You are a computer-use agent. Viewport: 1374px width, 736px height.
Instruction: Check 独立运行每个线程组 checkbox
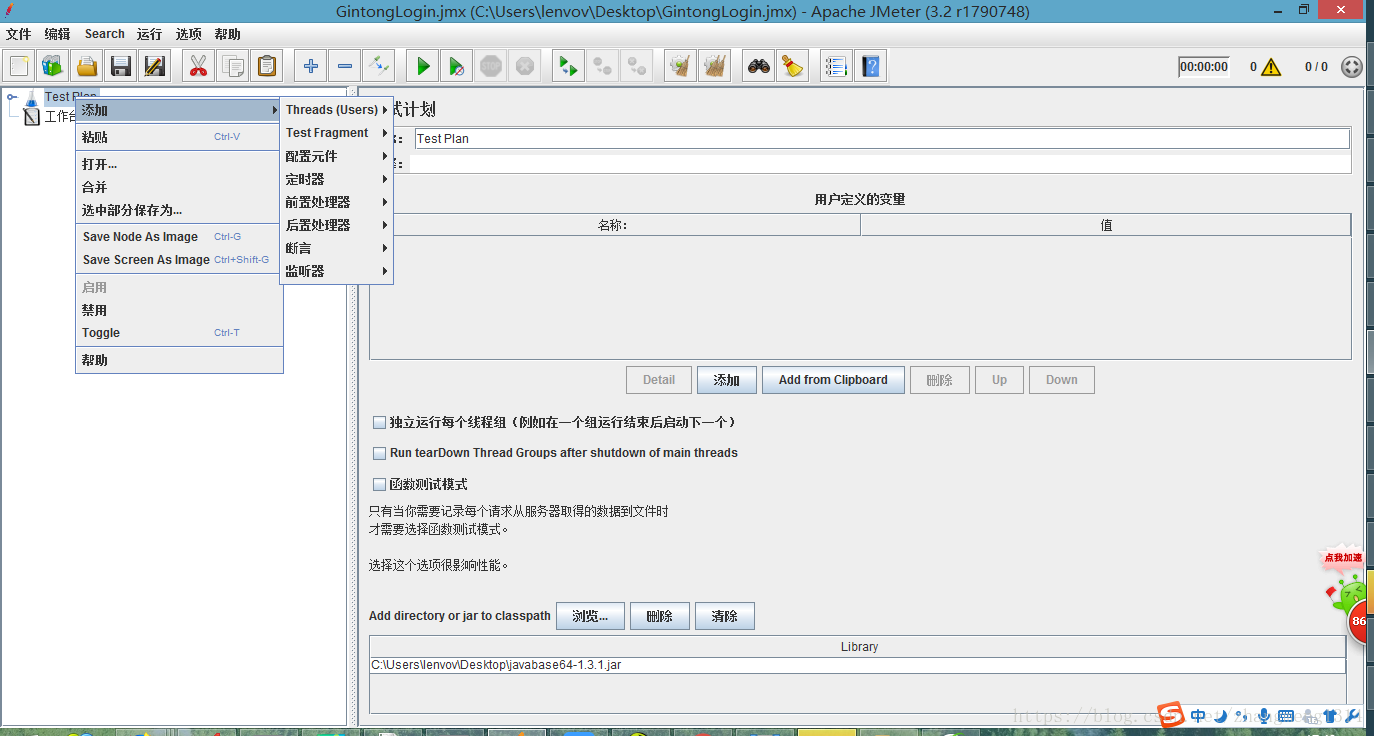[x=379, y=423]
